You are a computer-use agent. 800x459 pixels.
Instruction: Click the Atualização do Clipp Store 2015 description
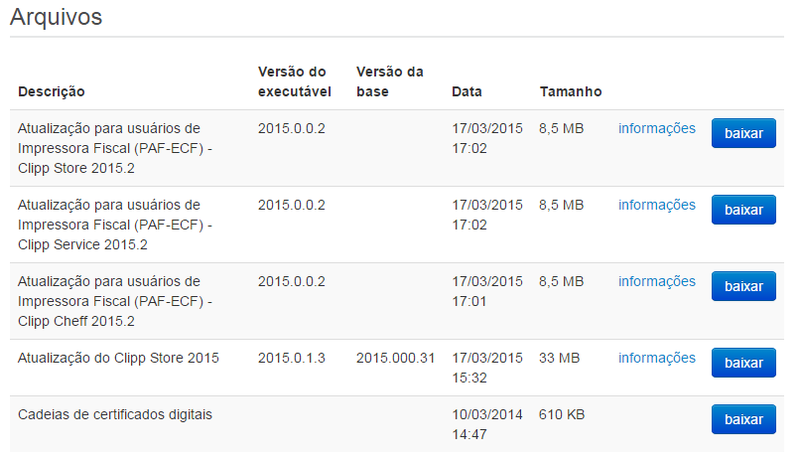(x=118, y=358)
